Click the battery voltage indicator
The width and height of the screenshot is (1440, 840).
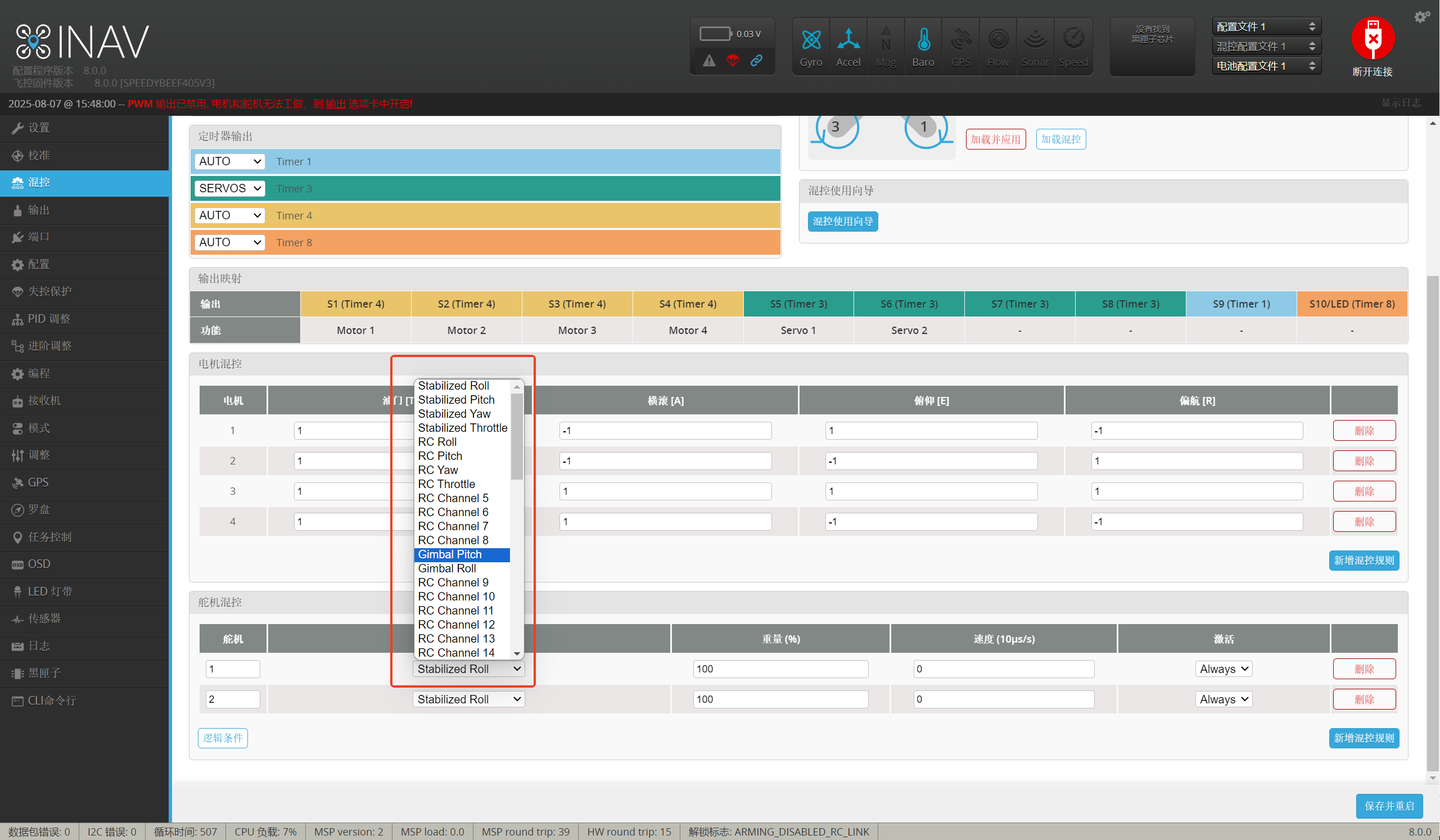pyautogui.click(x=732, y=34)
